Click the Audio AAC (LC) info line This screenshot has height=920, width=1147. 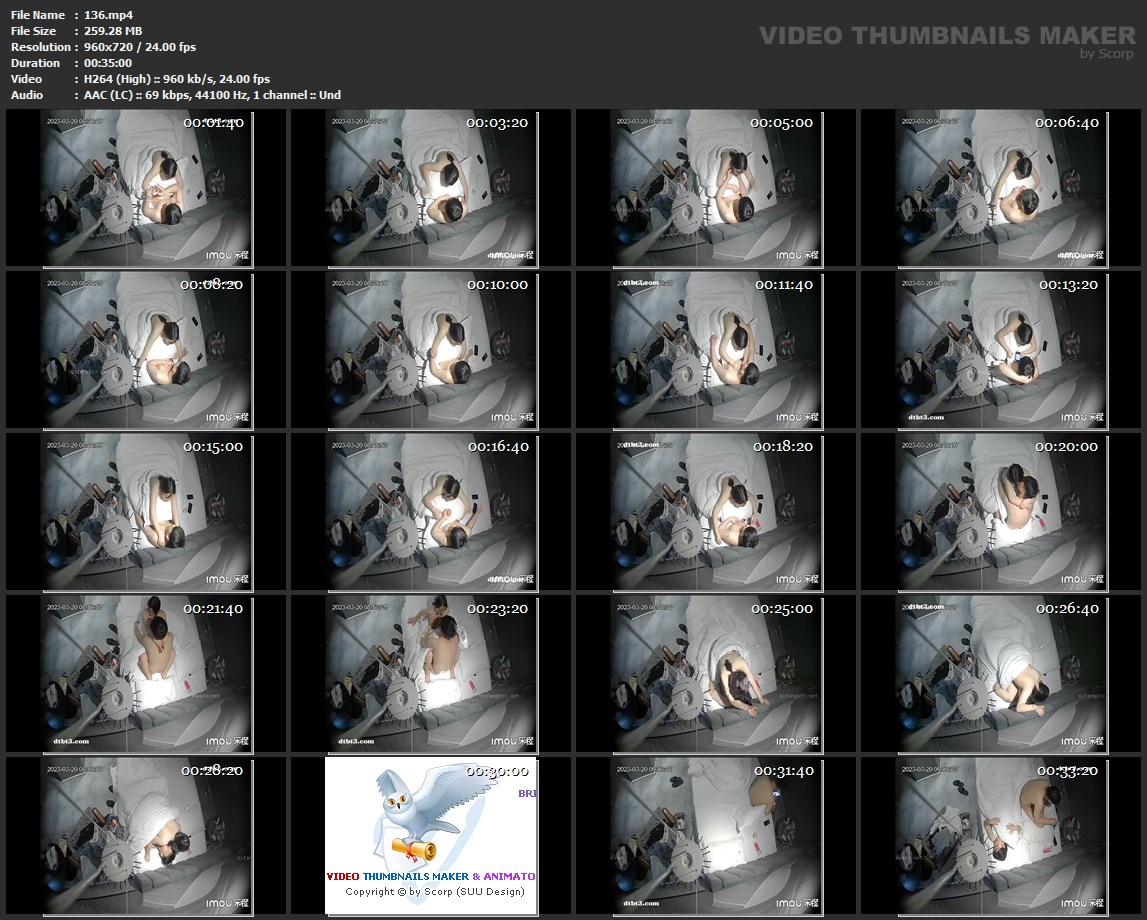click(212, 95)
